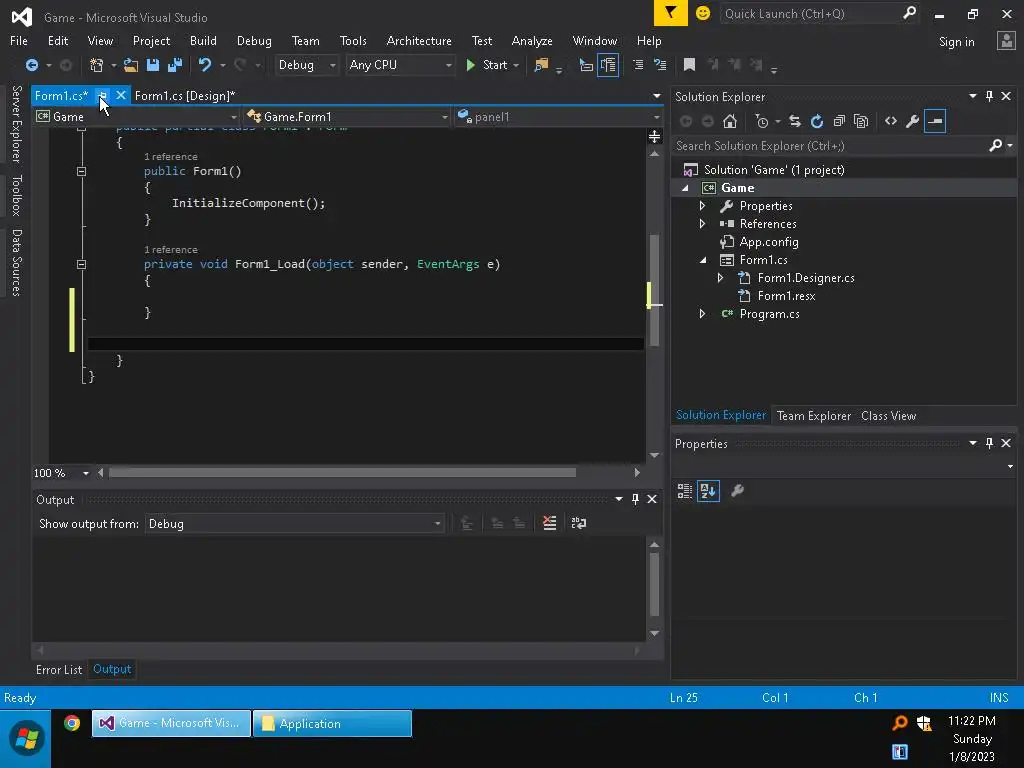This screenshot has height=768, width=1024.
Task: Expand the References node
Action: tap(702, 224)
